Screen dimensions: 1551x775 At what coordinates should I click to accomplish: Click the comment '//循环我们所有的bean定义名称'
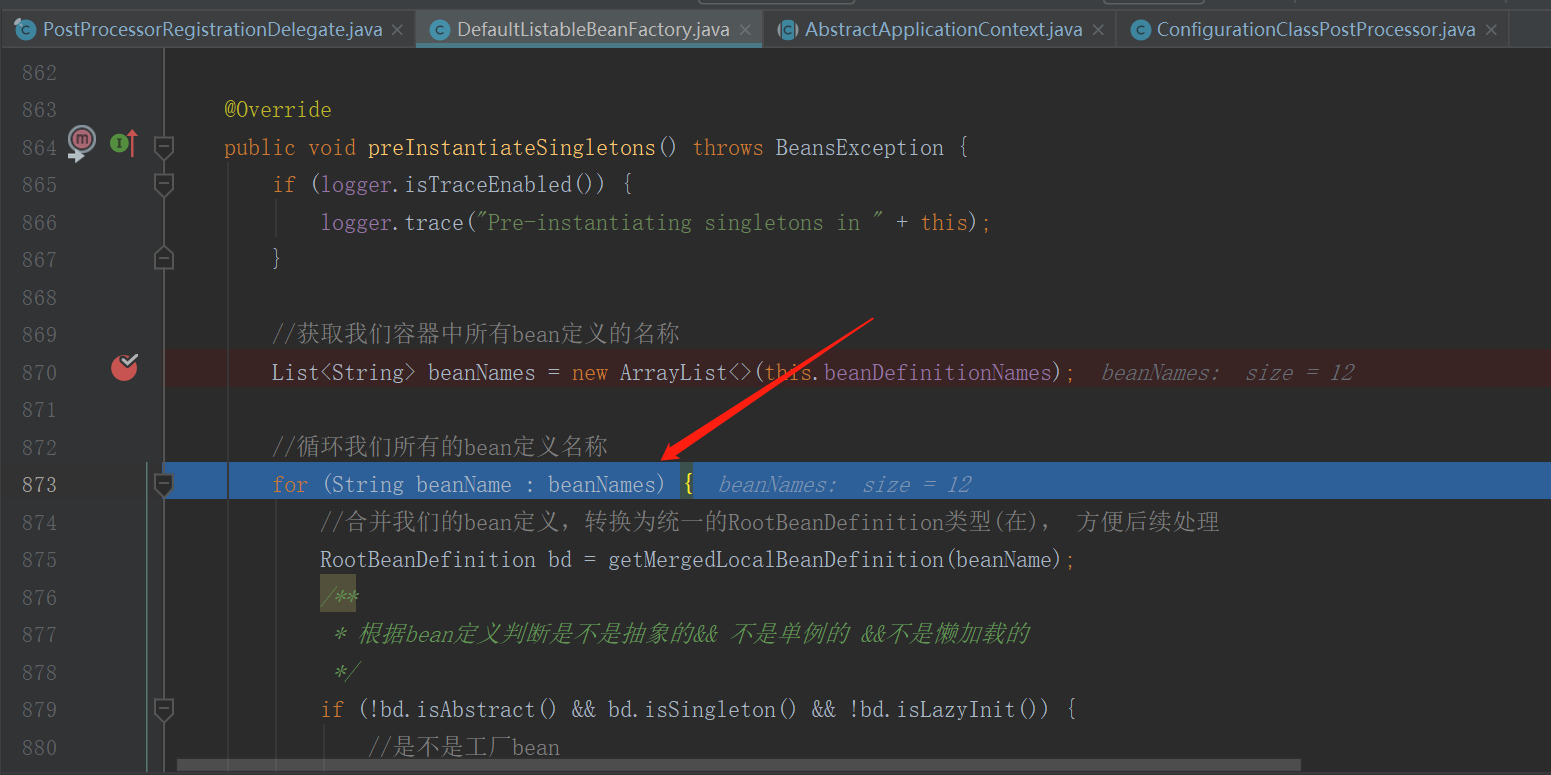tap(440, 447)
